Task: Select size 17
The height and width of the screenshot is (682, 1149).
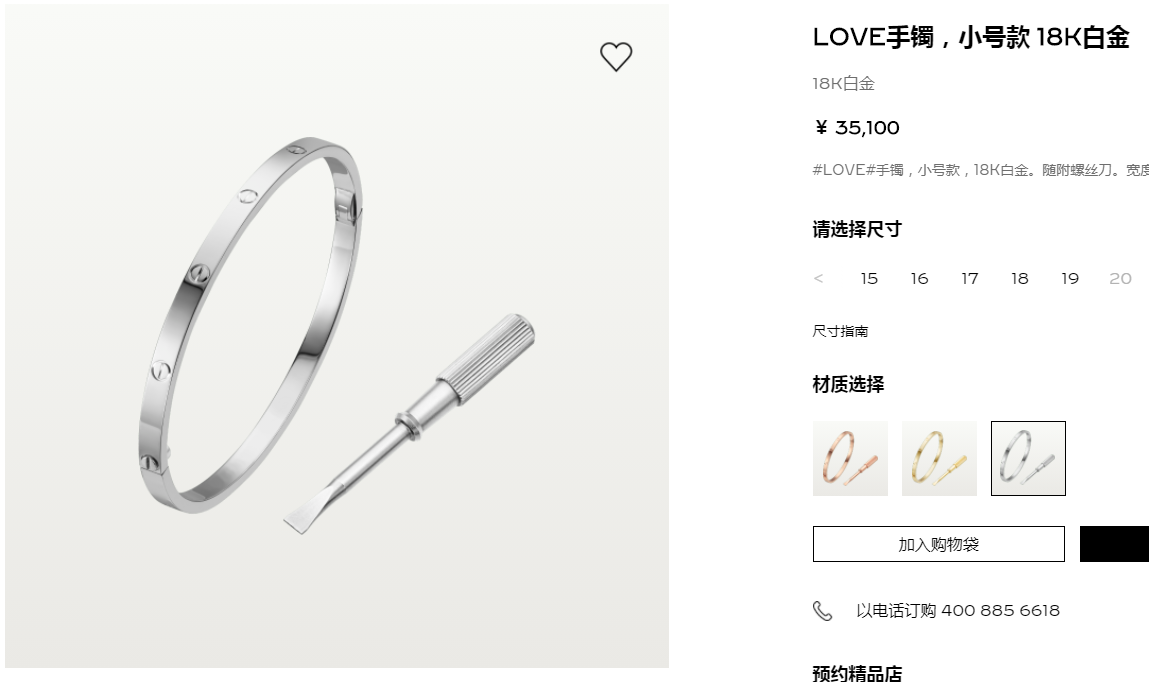Action: point(969,278)
